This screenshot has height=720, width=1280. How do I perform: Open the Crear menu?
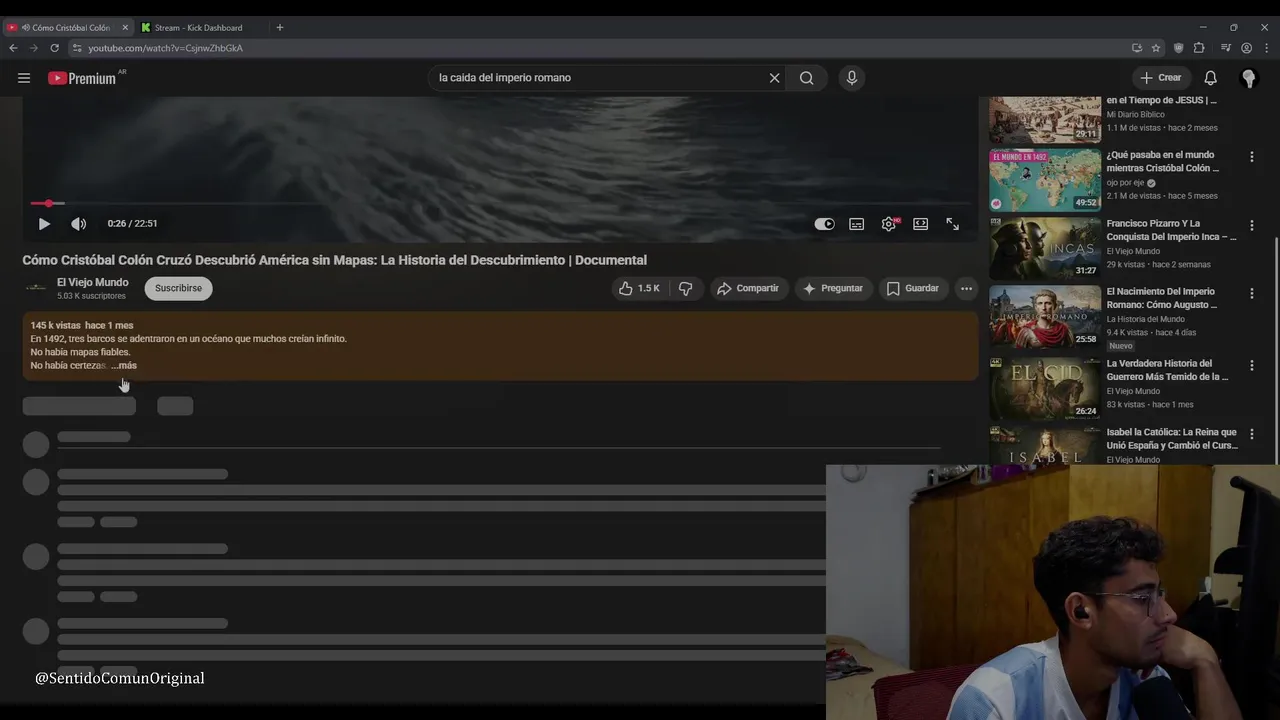(1161, 78)
